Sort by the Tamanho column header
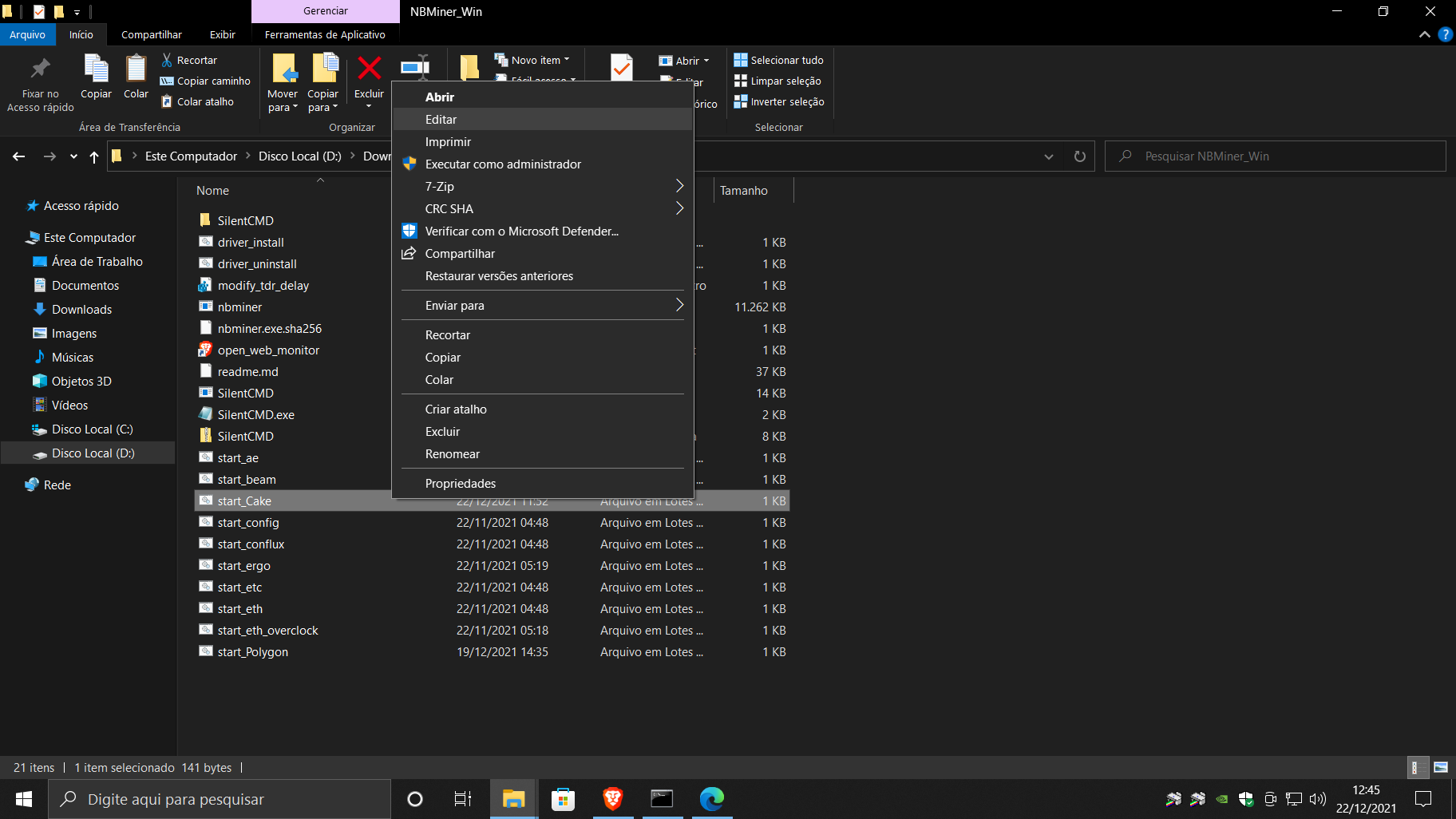1456x819 pixels. click(x=743, y=190)
